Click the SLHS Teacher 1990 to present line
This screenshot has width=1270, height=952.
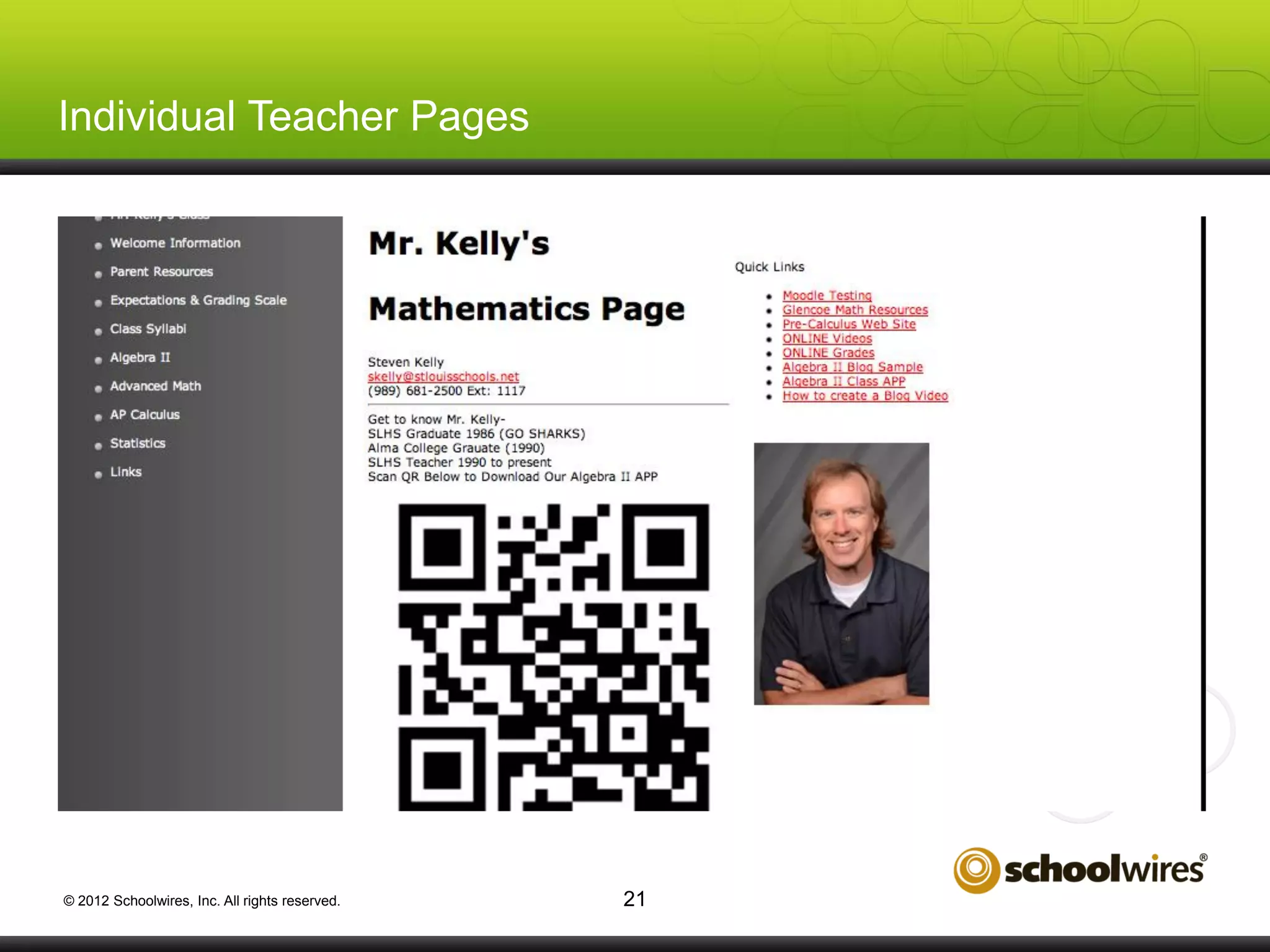coord(460,462)
